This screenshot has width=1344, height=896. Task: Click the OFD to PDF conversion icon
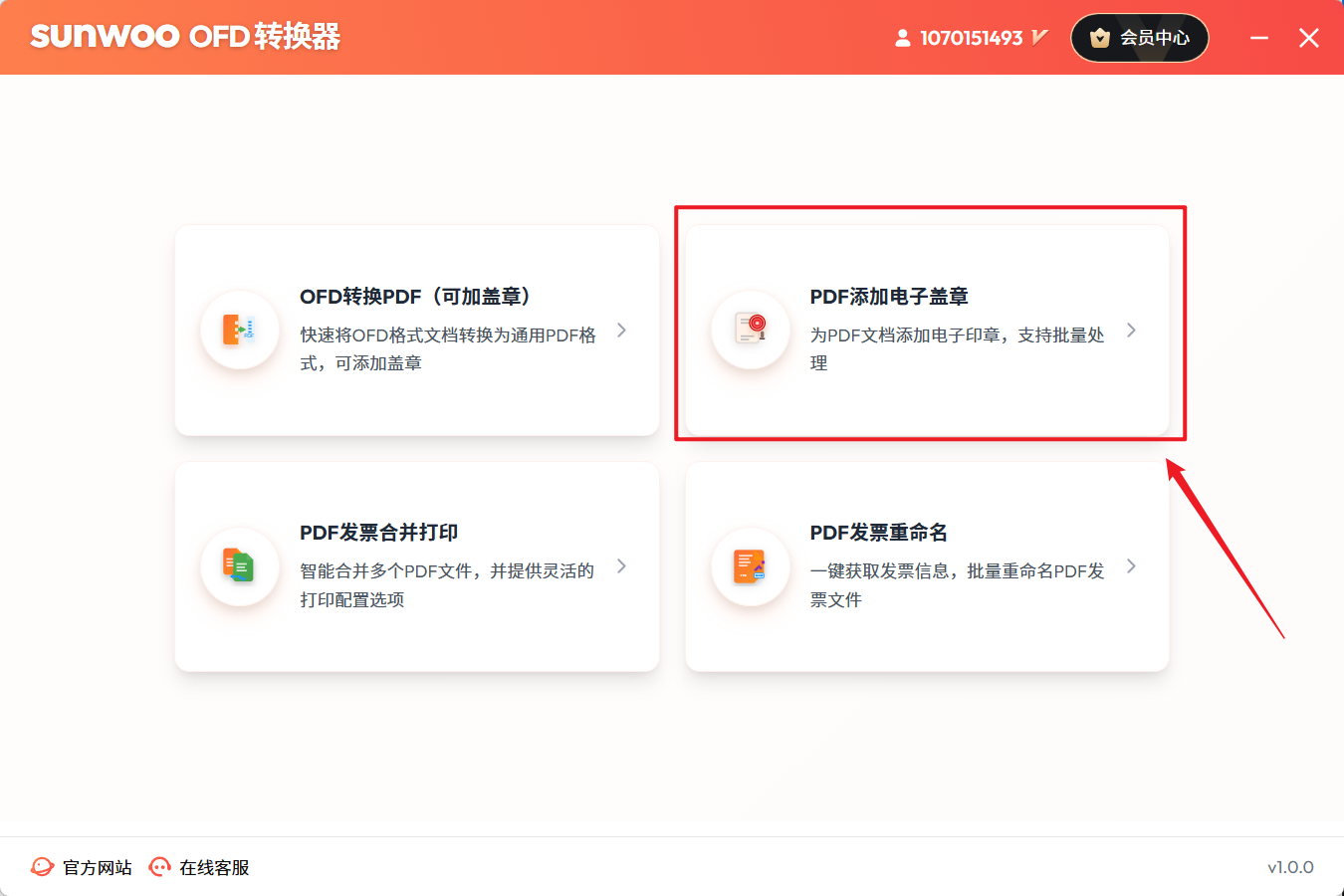[239, 330]
